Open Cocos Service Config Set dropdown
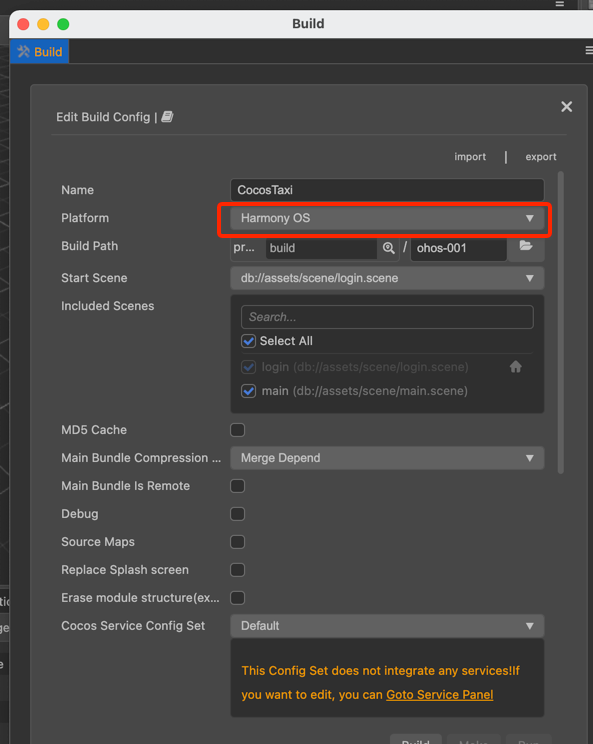Viewport: 593px width, 744px height. click(x=387, y=626)
